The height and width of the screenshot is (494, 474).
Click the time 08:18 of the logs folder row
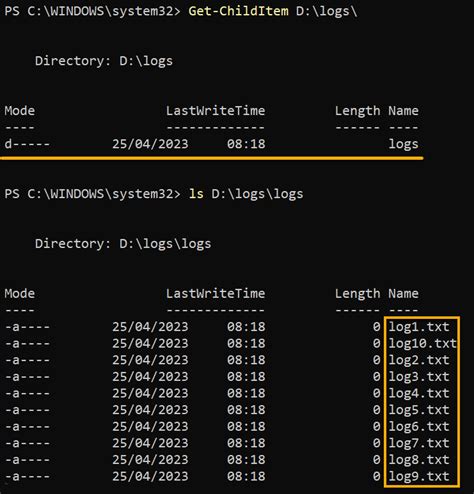(x=246, y=144)
